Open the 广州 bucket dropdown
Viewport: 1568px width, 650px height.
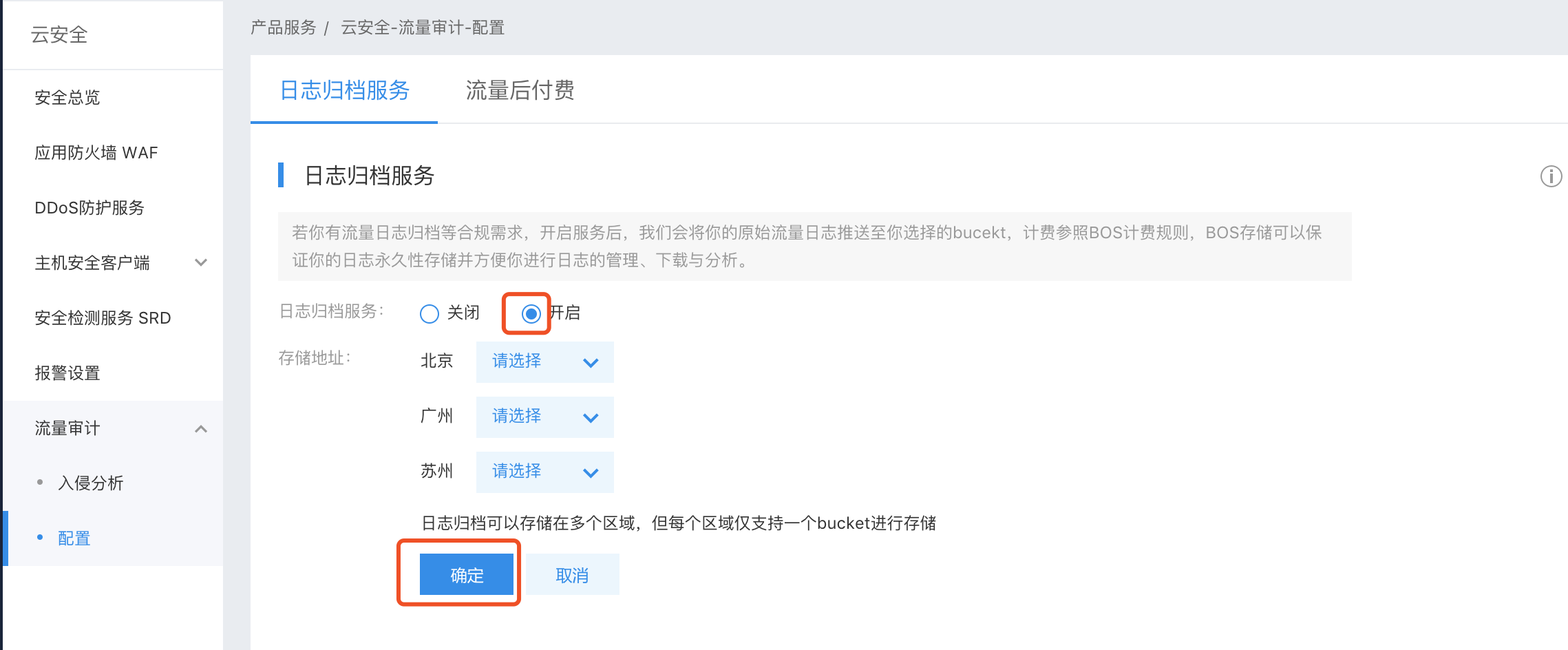(x=544, y=417)
